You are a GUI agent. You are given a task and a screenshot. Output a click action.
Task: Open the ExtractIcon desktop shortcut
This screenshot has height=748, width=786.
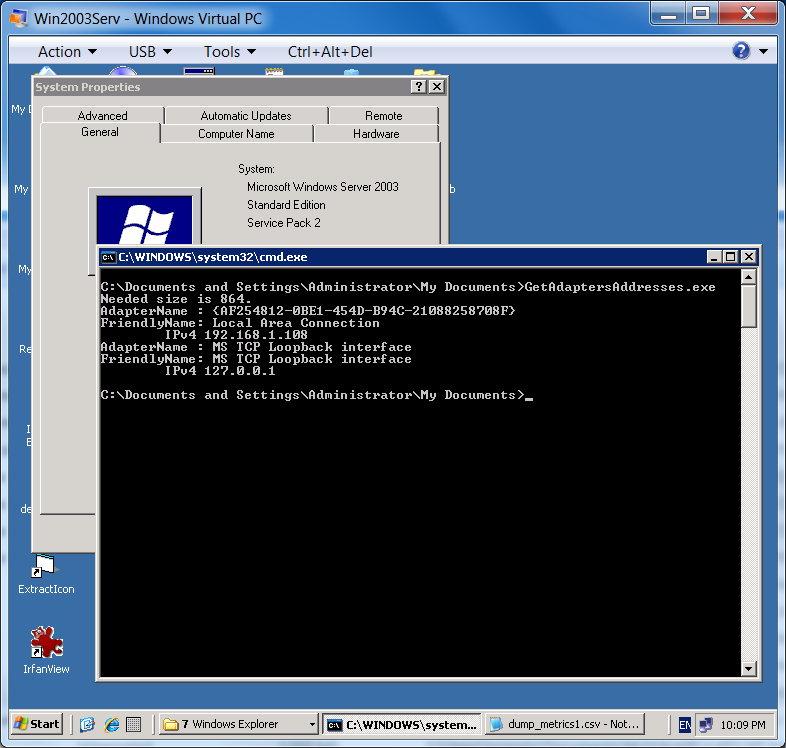pyautogui.click(x=46, y=574)
